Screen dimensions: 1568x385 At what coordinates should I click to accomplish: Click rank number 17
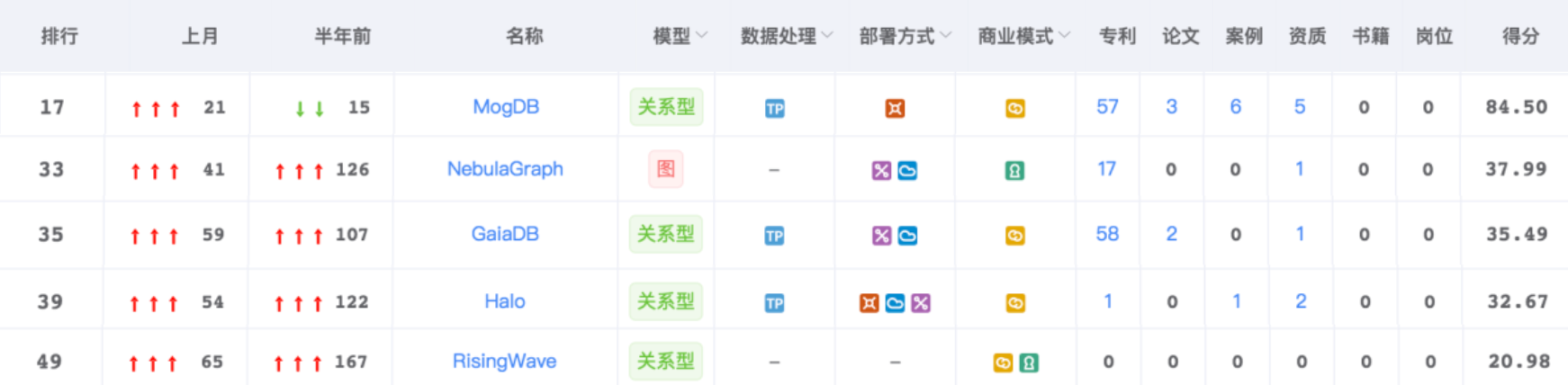tap(52, 107)
